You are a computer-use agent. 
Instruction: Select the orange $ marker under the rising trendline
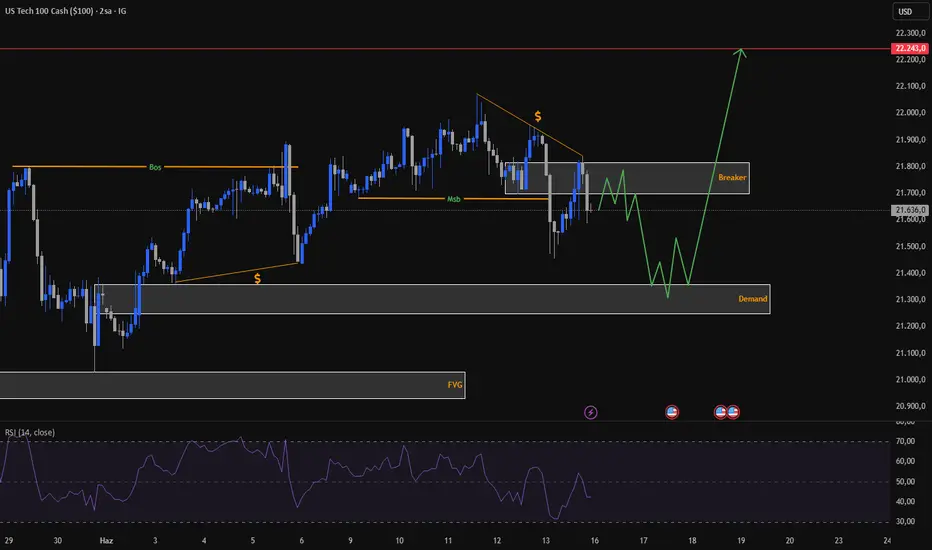coord(257,278)
